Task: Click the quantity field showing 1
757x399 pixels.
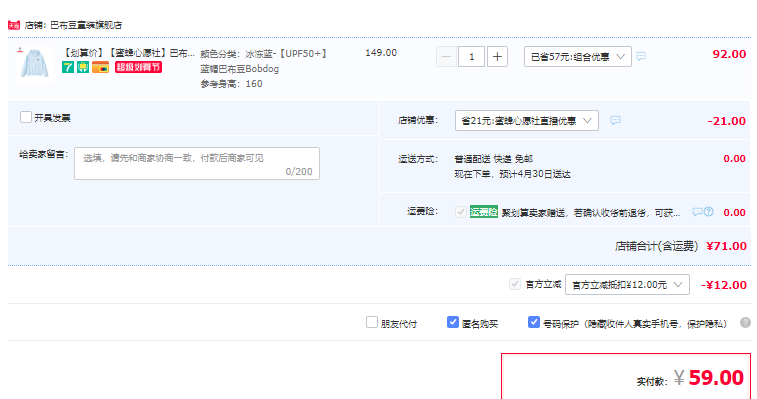Action: pyautogui.click(x=472, y=57)
